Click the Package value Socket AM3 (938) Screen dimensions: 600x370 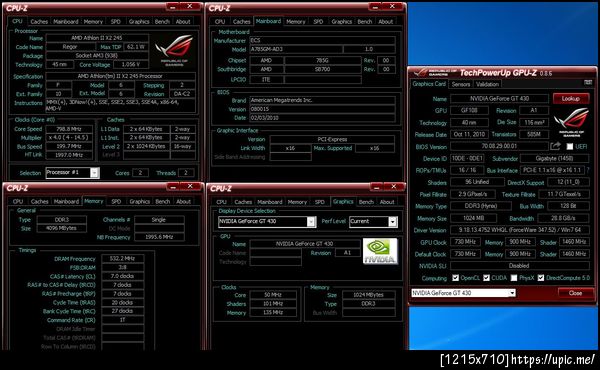pos(97,55)
